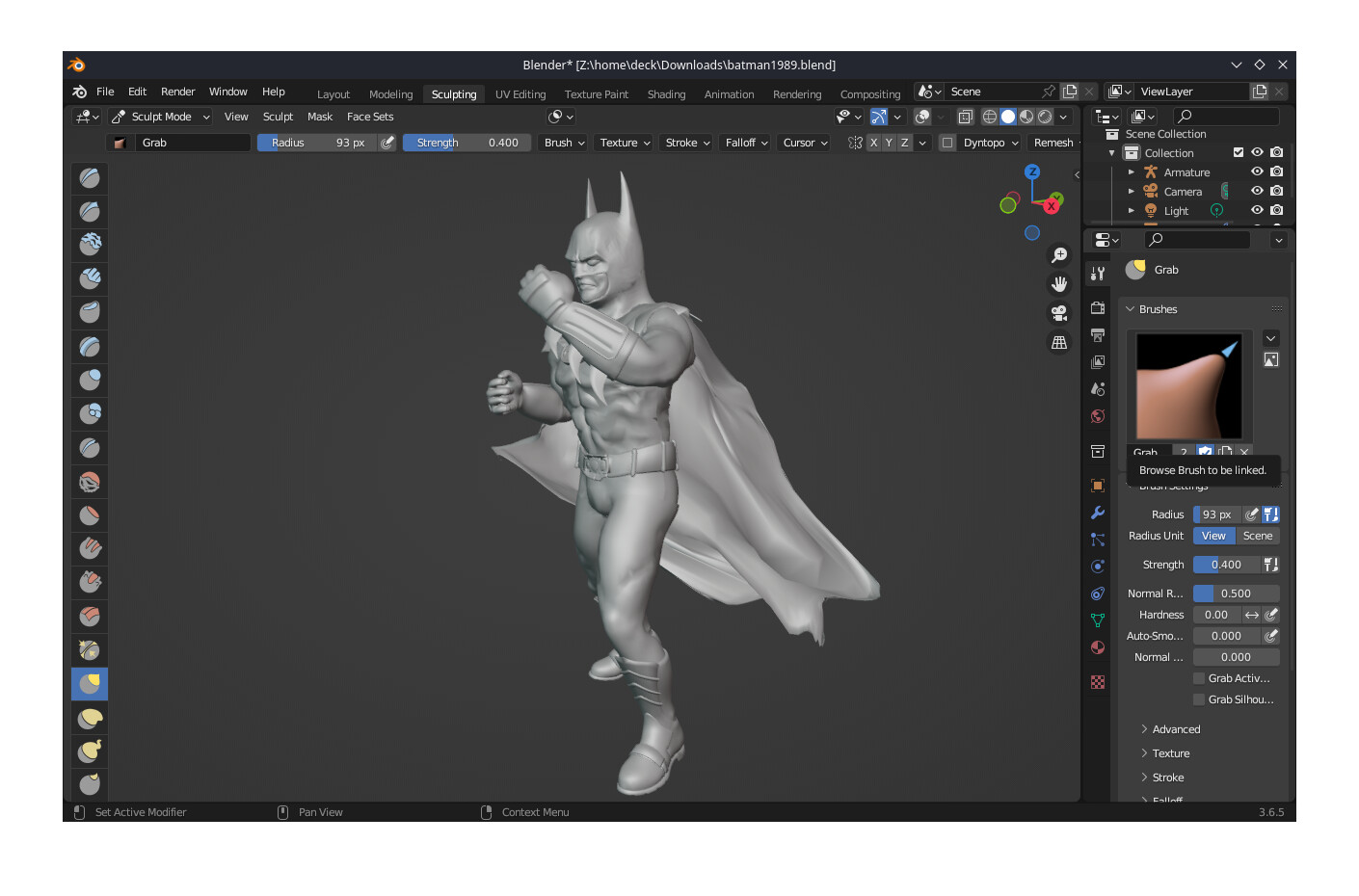
Task: Open the Dyntopo options dropdown
Action: point(991,143)
